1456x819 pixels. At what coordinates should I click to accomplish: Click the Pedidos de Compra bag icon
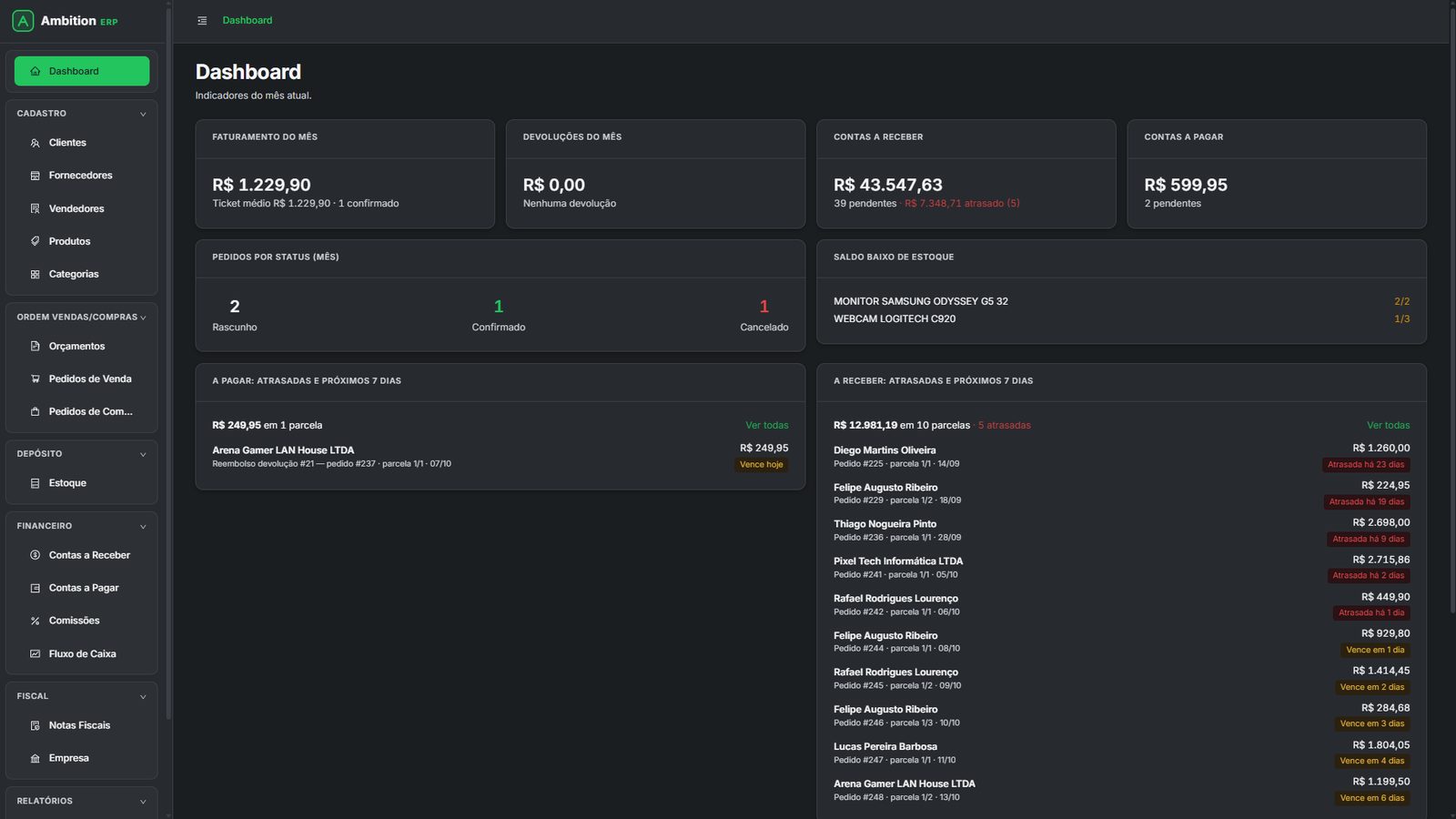pyautogui.click(x=35, y=411)
